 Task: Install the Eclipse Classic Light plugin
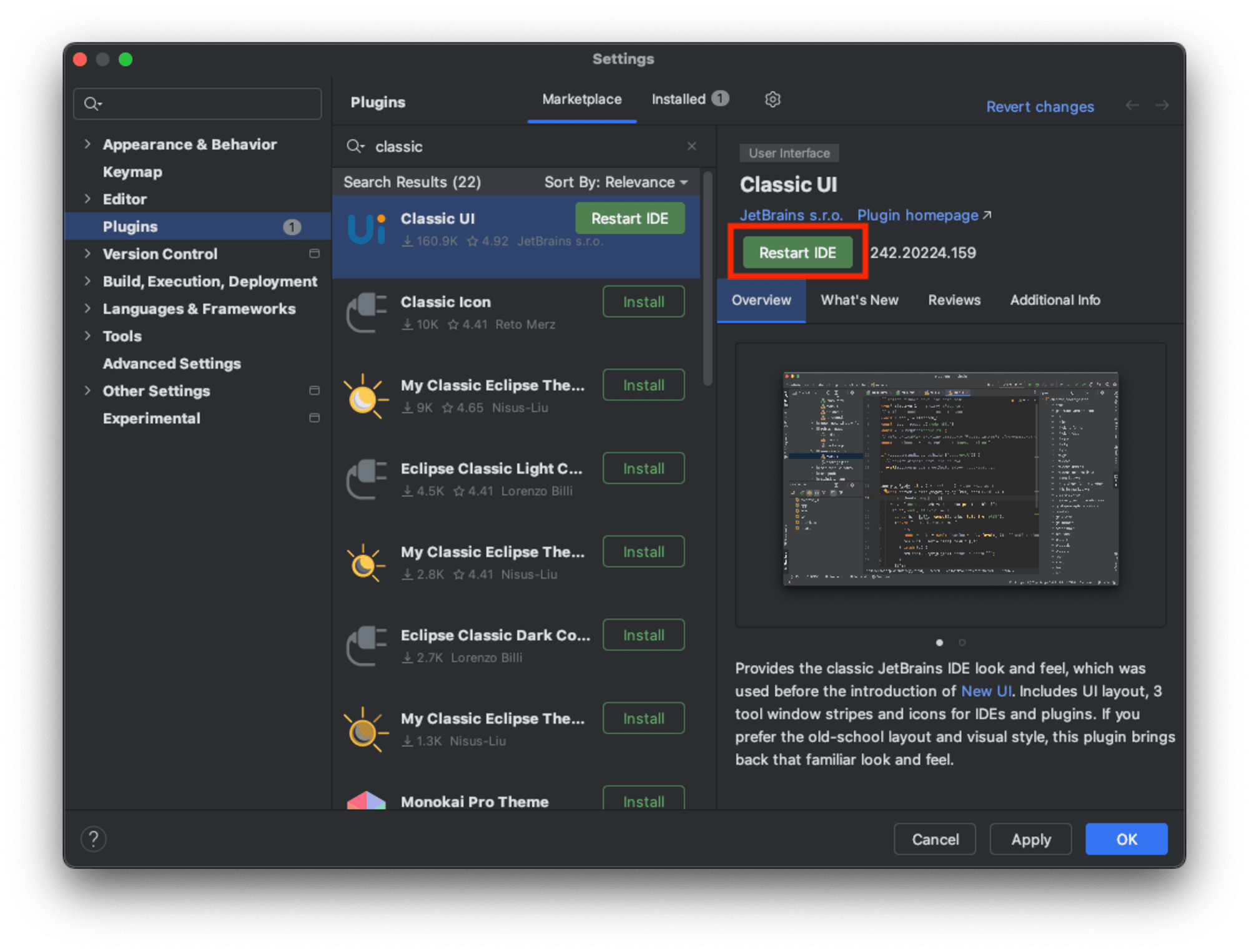coord(643,469)
